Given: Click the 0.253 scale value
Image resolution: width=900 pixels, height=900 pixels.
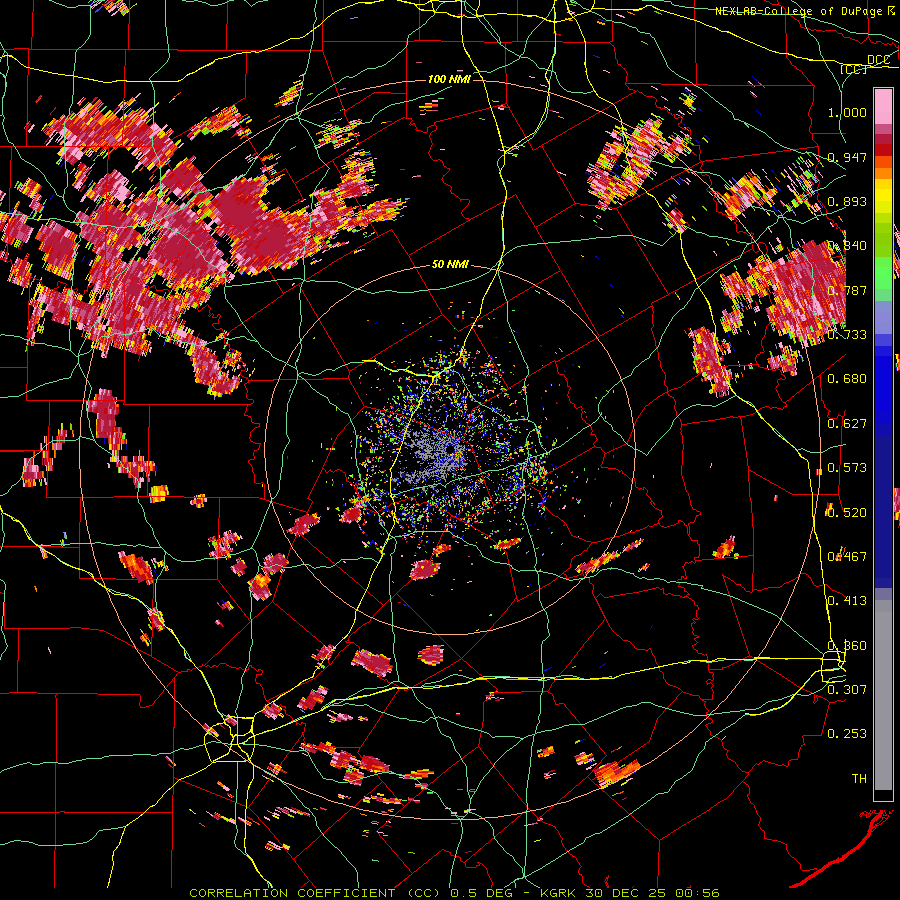Looking at the screenshot, I should (847, 734).
